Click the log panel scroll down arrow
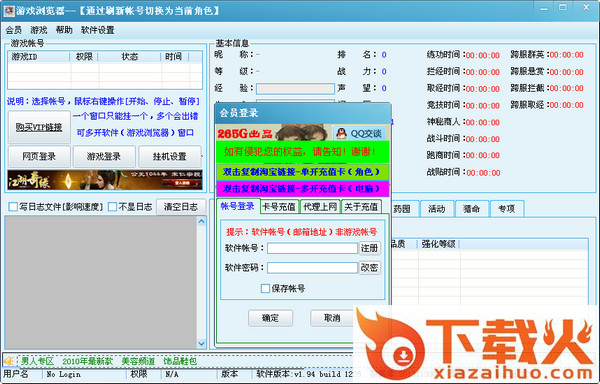 [x=201, y=344]
